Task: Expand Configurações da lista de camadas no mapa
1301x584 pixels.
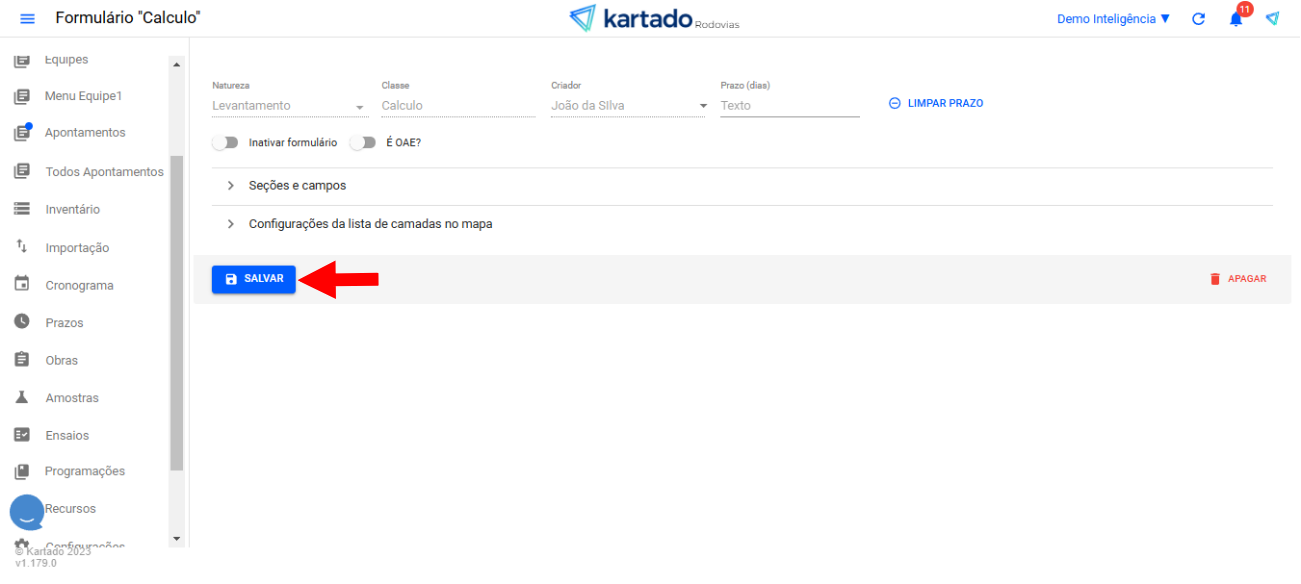Action: tap(370, 224)
